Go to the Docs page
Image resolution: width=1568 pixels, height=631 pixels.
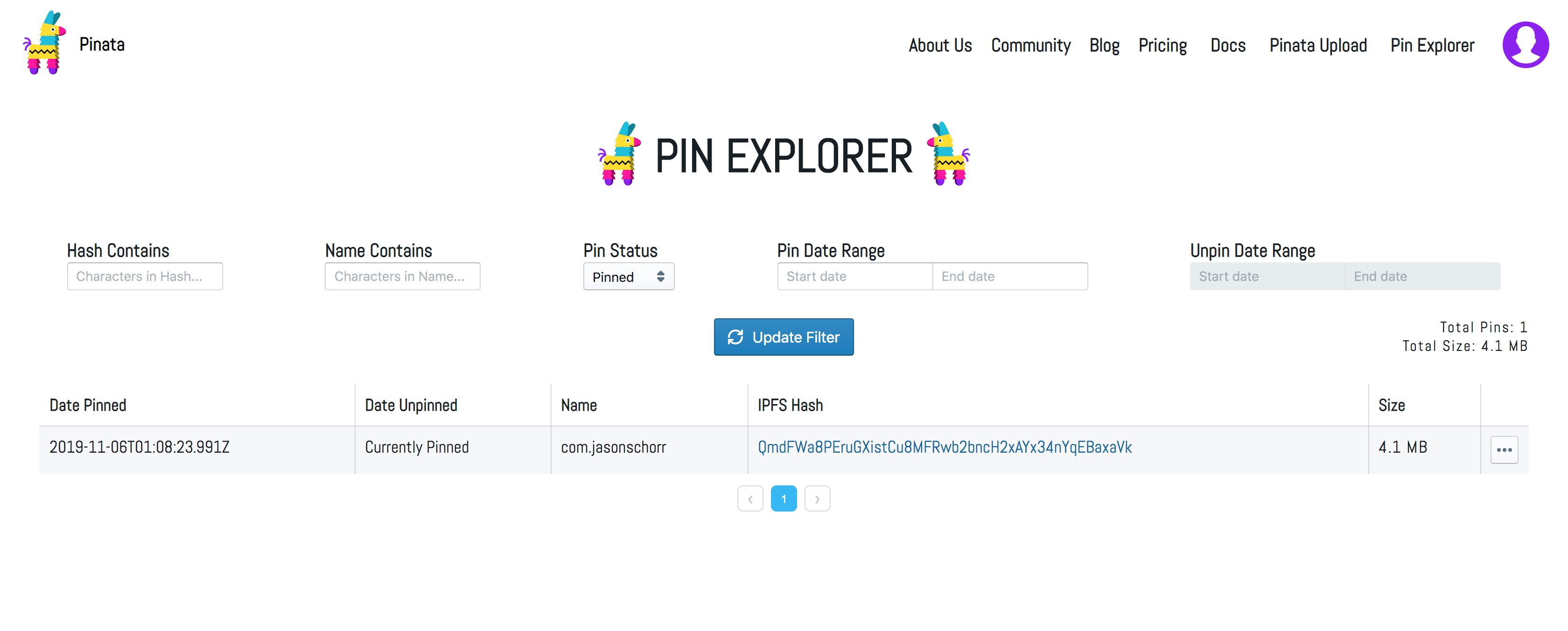(1228, 46)
